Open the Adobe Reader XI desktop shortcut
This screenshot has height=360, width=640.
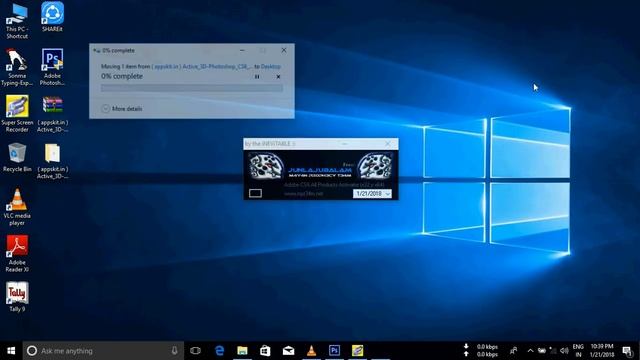[17, 253]
